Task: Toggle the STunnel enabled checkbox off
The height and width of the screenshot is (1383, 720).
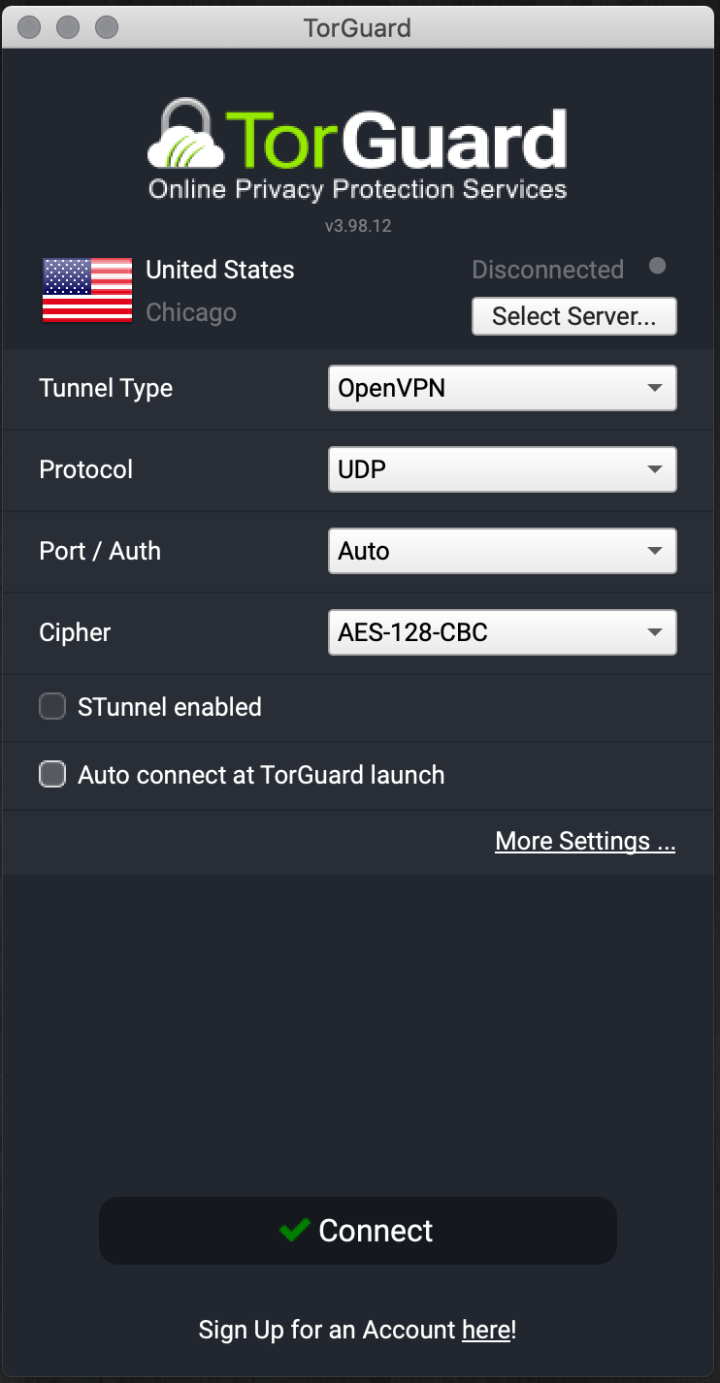Action: tap(52, 706)
